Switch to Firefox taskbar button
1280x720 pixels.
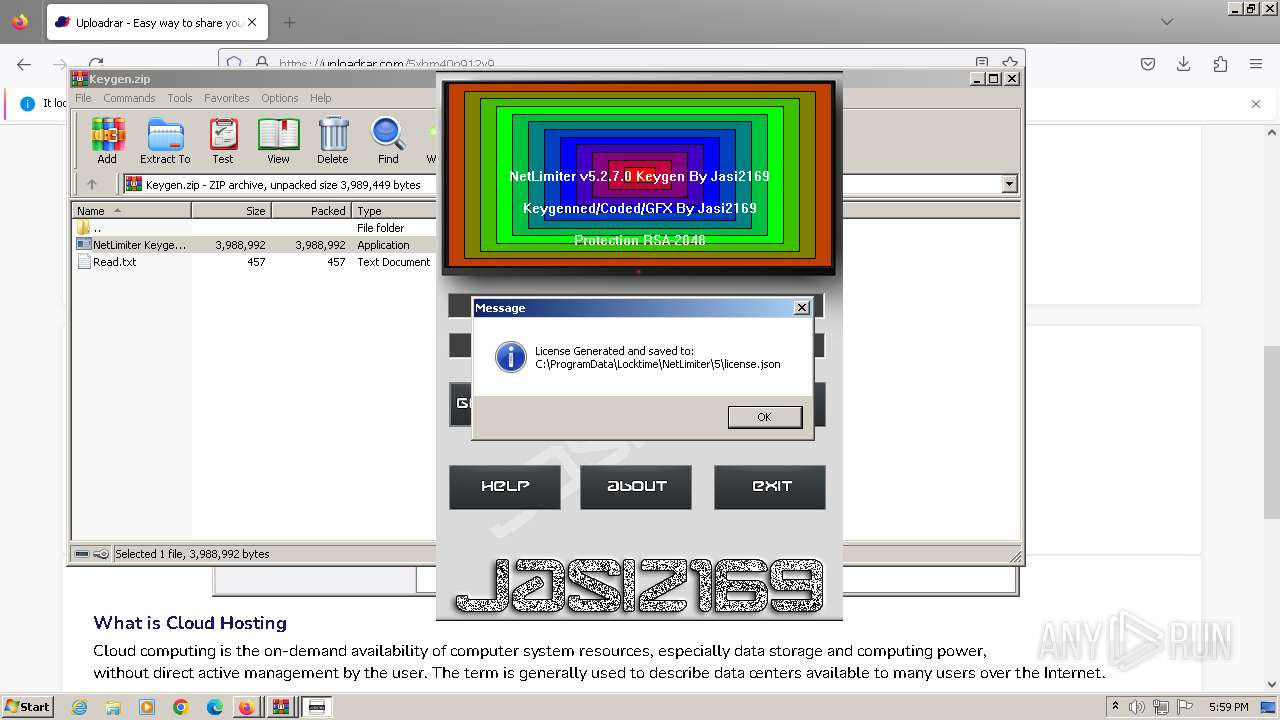(x=246, y=707)
